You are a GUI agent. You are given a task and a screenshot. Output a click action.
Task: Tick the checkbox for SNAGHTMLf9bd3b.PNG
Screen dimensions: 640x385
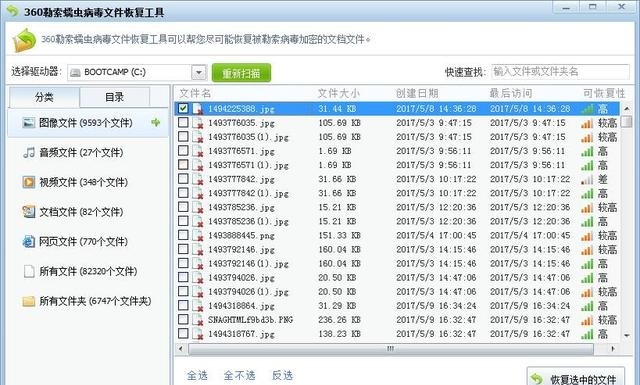tap(183, 319)
